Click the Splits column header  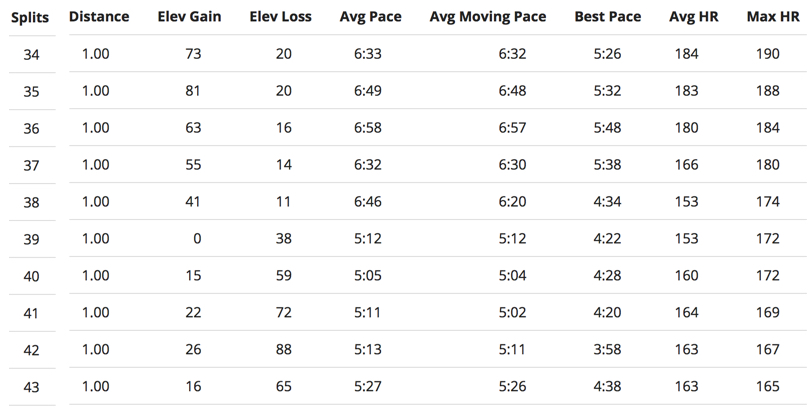(x=30, y=18)
